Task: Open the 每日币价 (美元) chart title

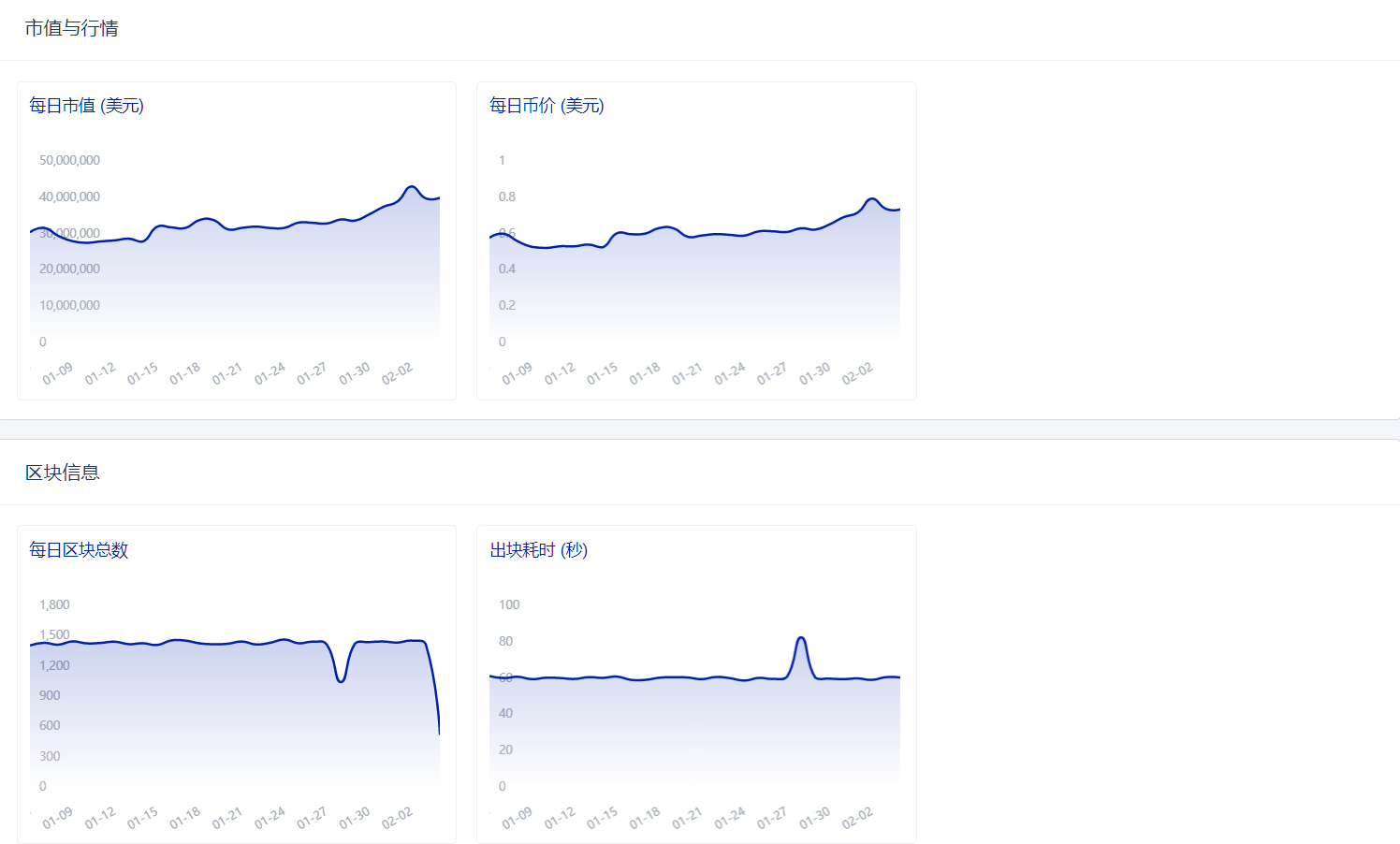Action: pyautogui.click(x=547, y=106)
